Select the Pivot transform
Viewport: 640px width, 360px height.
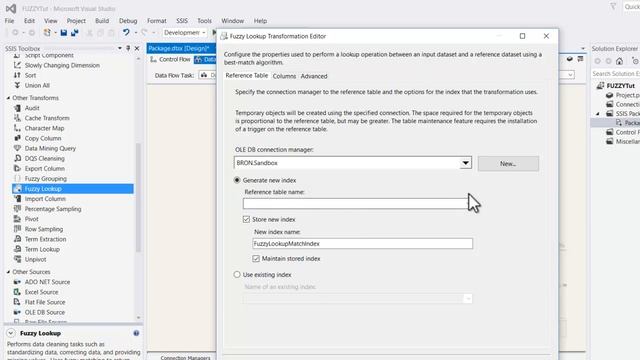(x=31, y=219)
